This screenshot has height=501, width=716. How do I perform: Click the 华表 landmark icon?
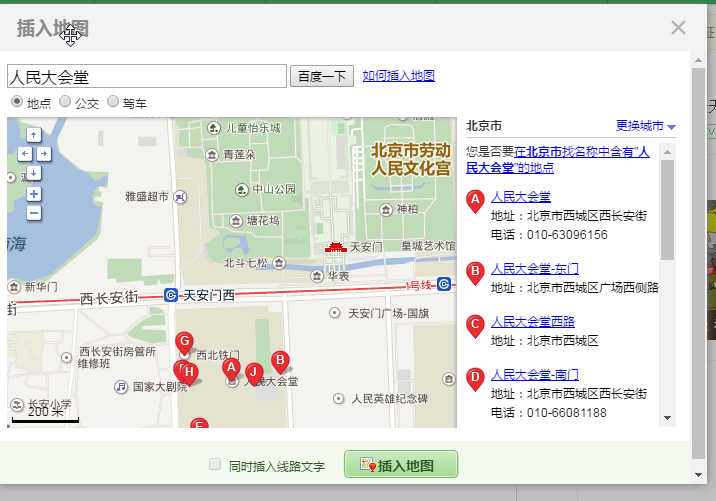[317, 276]
